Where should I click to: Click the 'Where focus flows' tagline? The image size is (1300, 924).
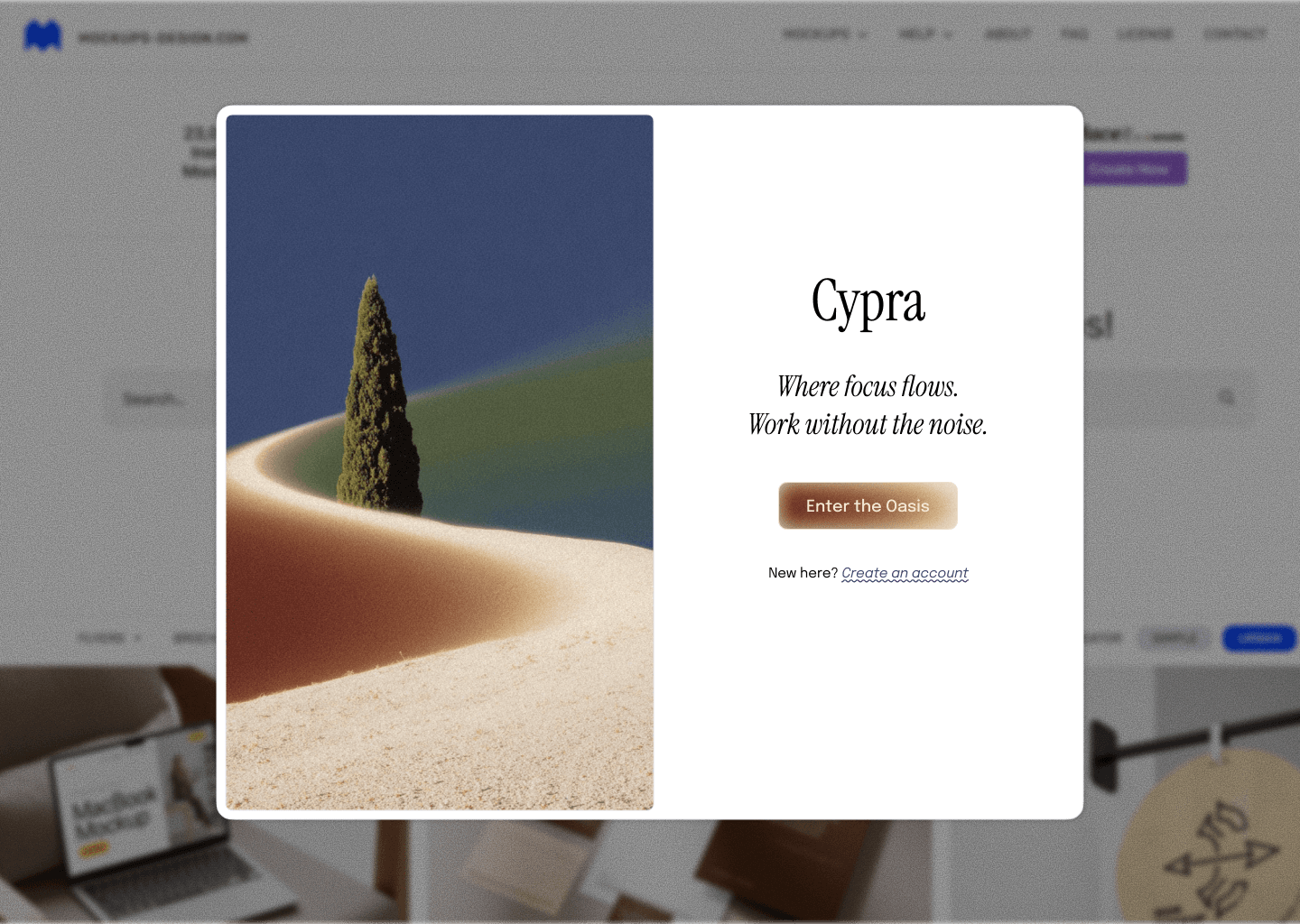click(868, 405)
